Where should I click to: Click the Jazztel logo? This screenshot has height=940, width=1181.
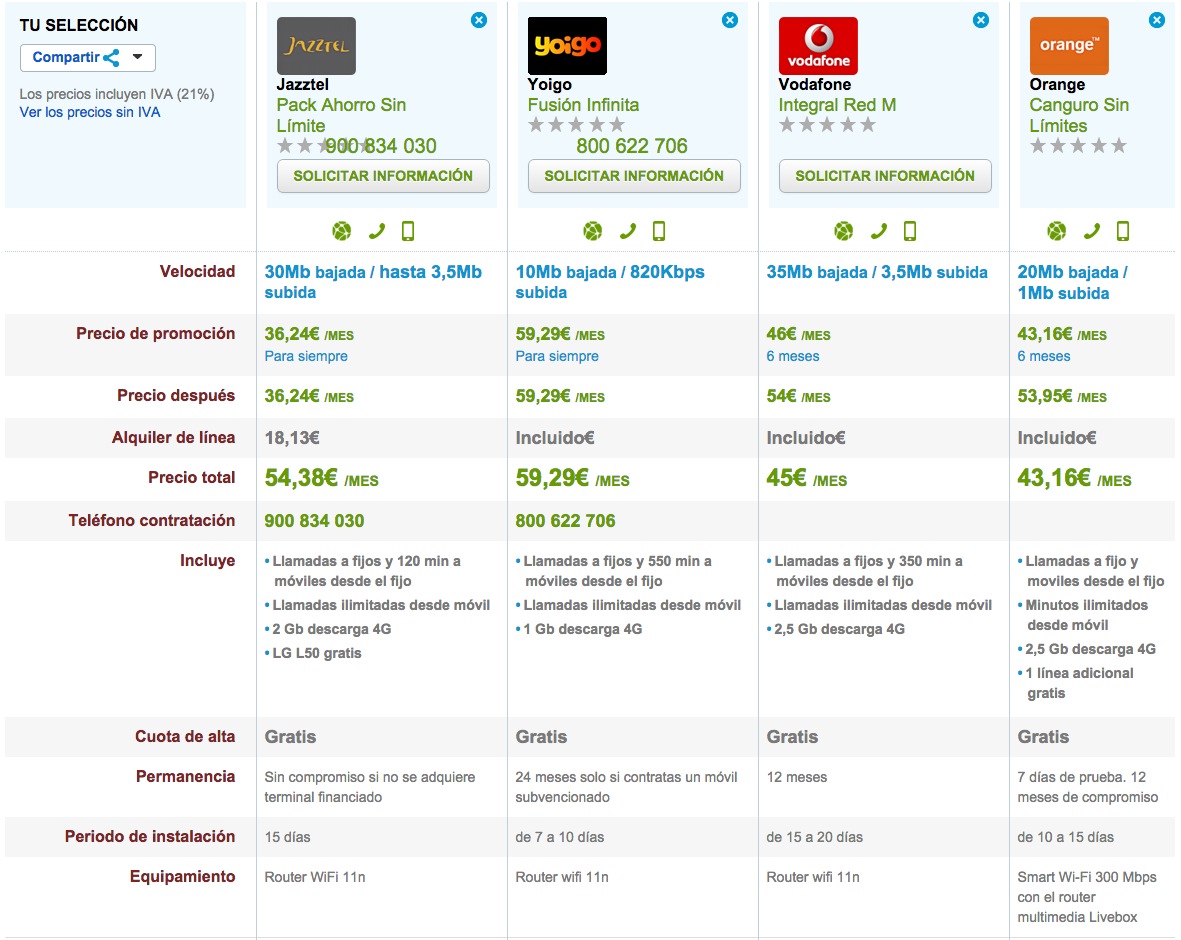tap(316, 46)
